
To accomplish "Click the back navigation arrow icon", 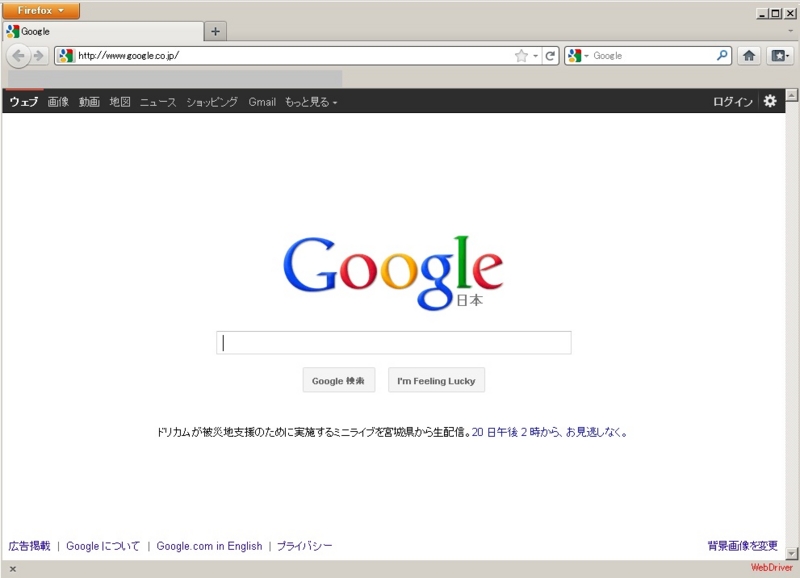I will [x=17, y=56].
